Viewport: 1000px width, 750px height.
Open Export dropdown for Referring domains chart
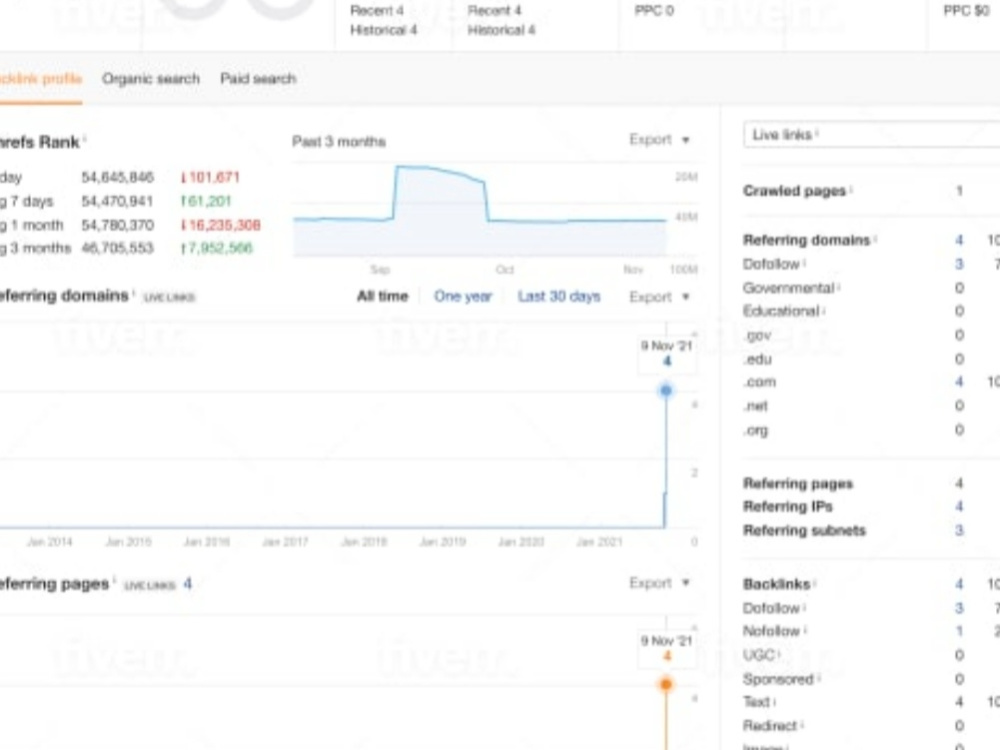(659, 297)
